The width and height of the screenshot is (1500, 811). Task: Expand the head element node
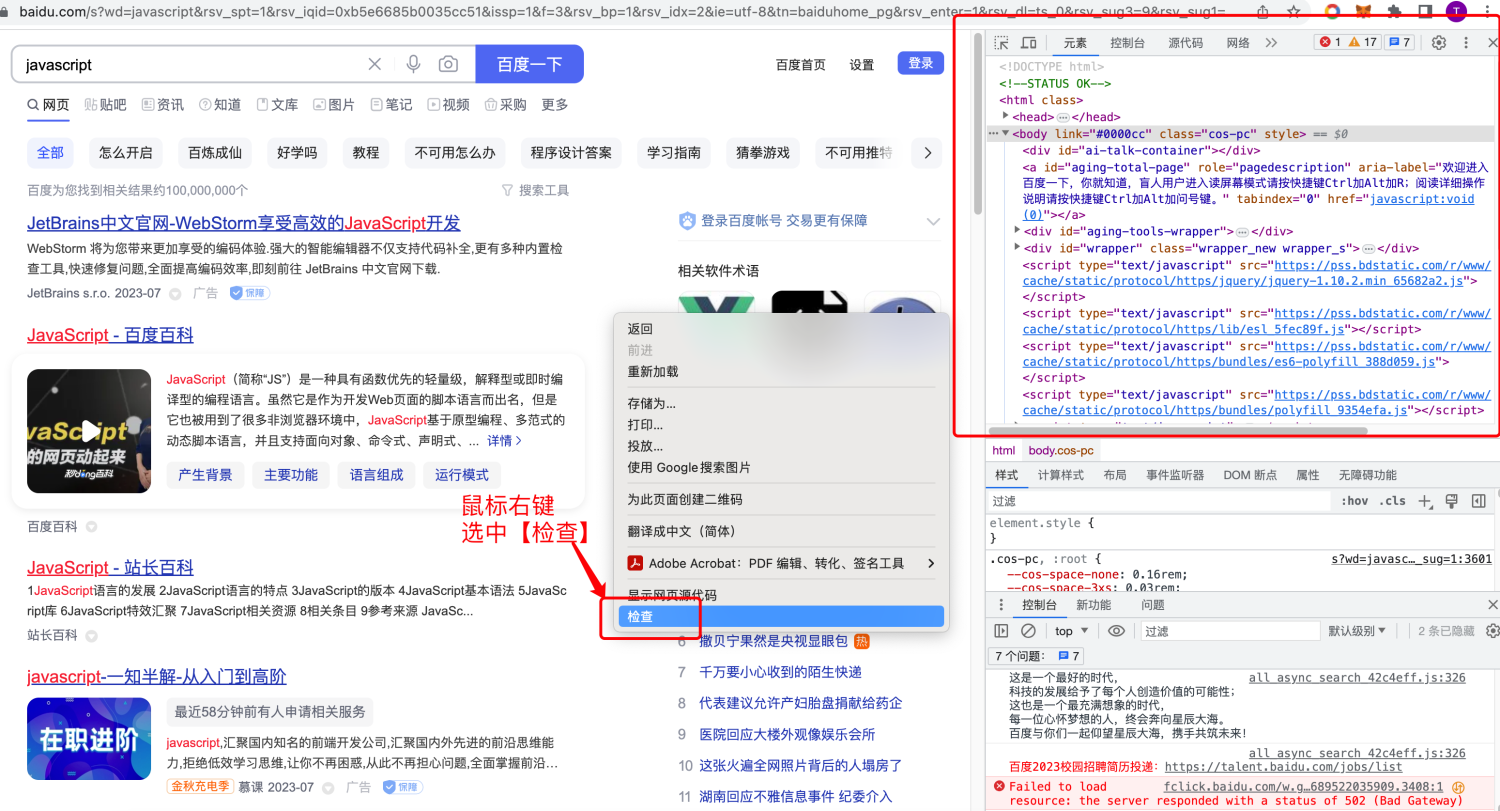[x=1006, y=116]
